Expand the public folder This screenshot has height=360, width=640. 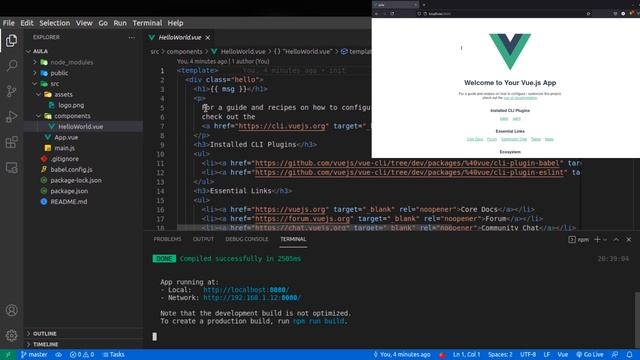click(x=35, y=73)
